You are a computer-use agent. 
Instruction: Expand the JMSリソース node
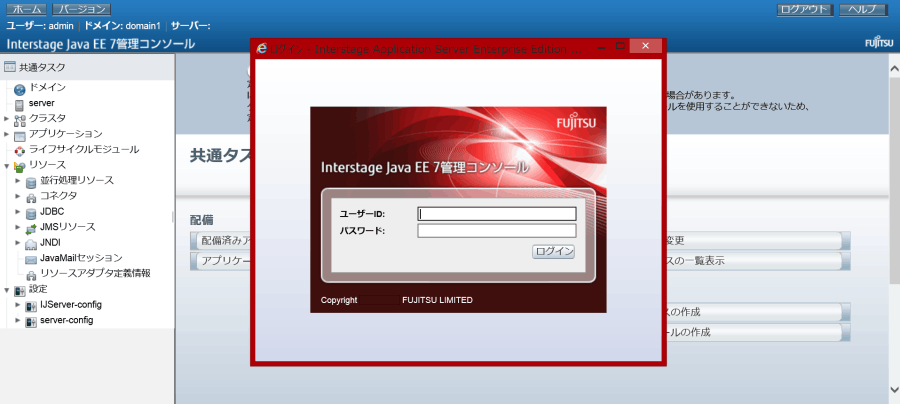[x=18, y=227]
